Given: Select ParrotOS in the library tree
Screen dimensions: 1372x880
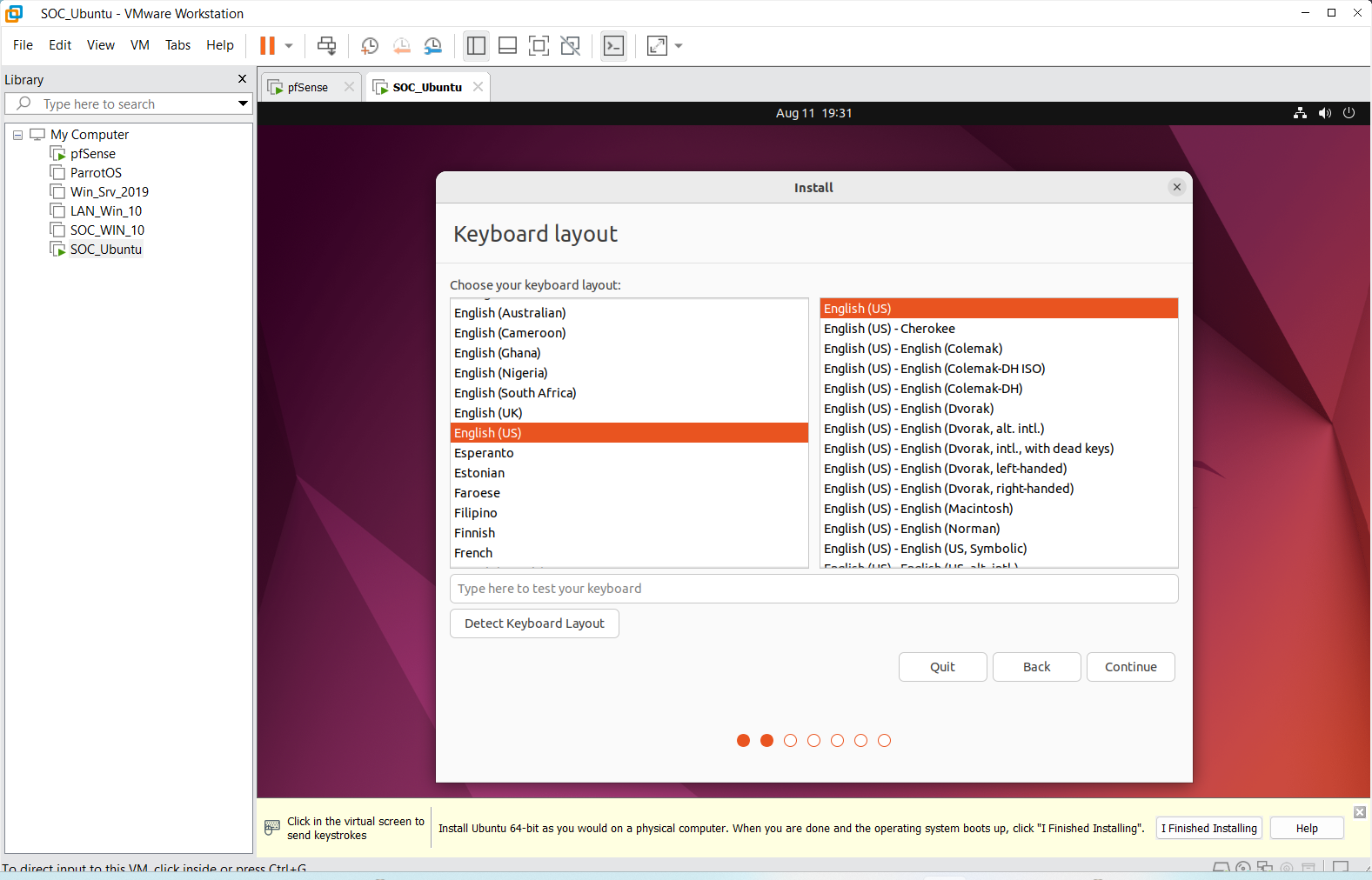Looking at the screenshot, I should pyautogui.click(x=96, y=173).
